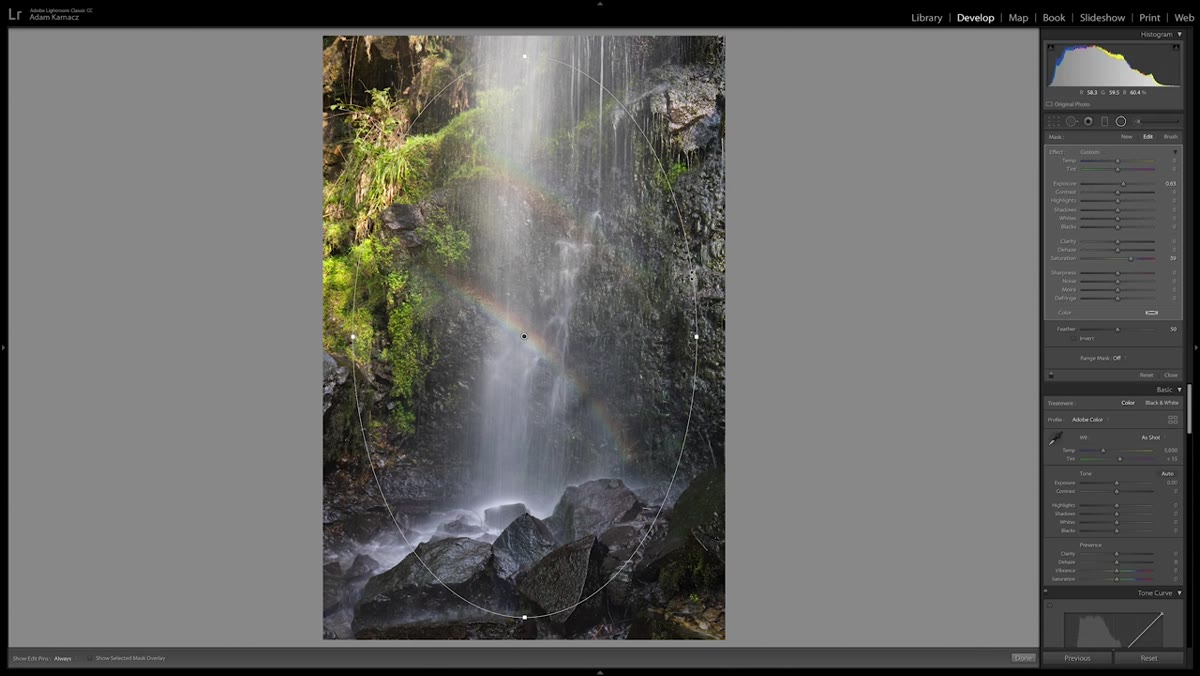Click the mask Saturation slider handle
This screenshot has height=676, width=1200.
tap(1131, 258)
